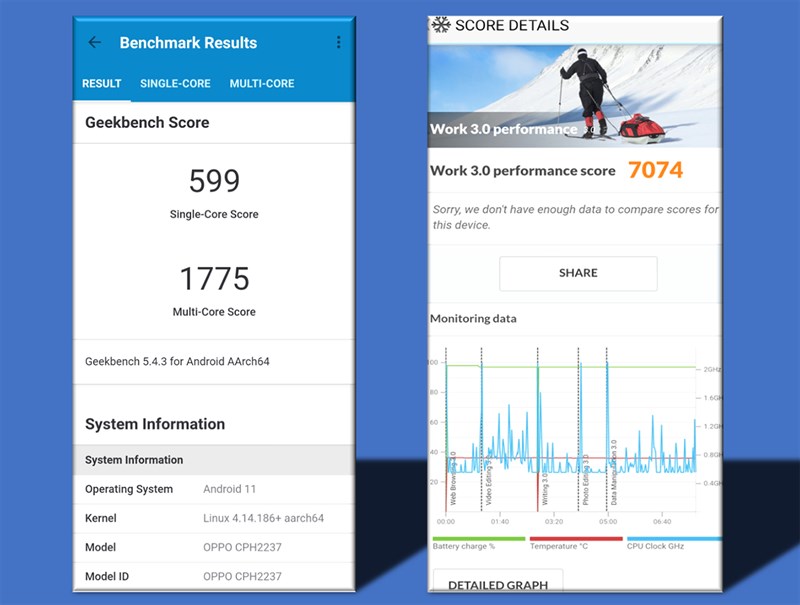800x605 pixels.
Task: Select the Multi-Core Score label
Action: pyautogui.click(x=214, y=312)
